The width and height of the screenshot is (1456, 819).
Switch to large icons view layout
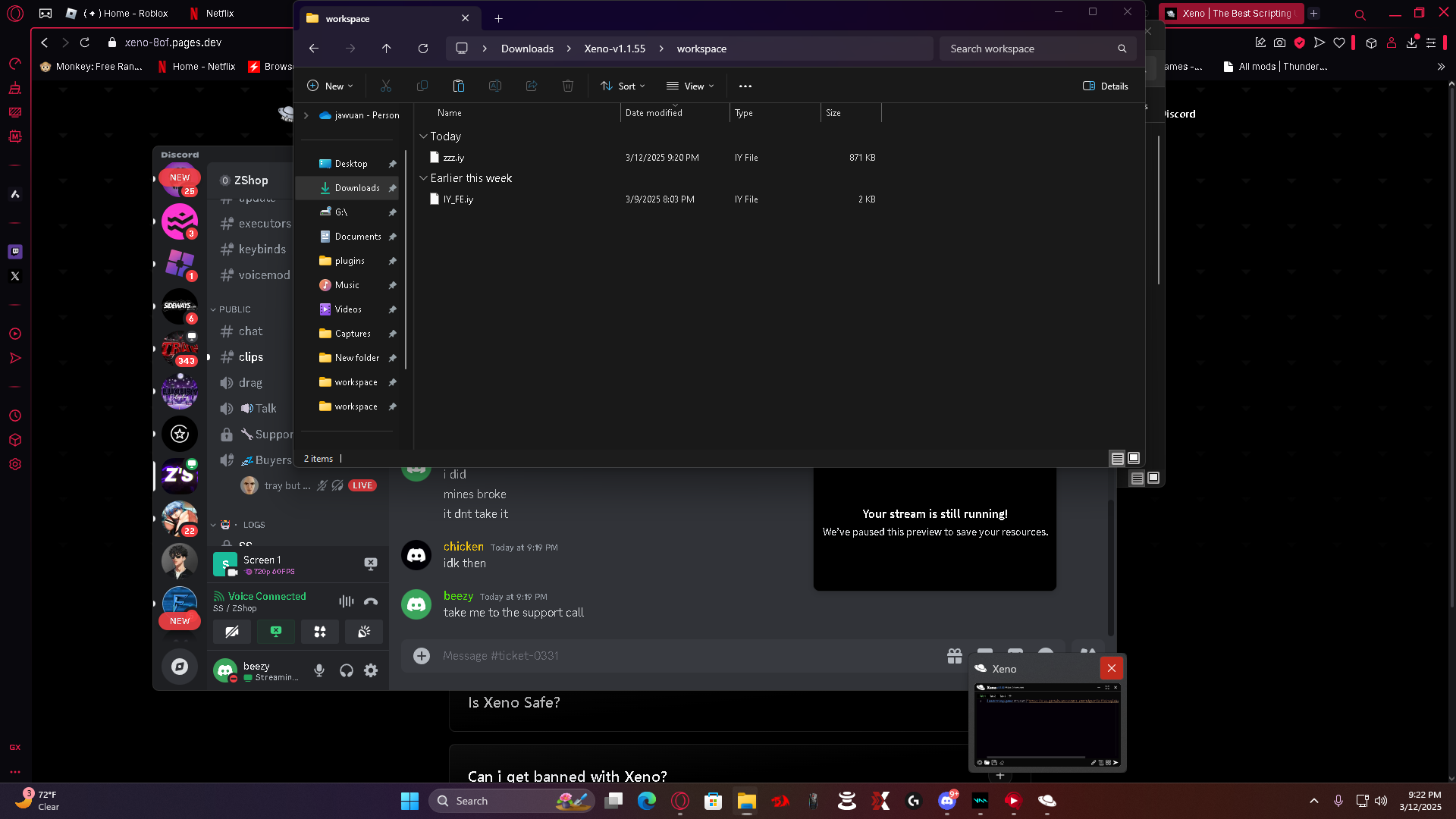coord(1134,459)
